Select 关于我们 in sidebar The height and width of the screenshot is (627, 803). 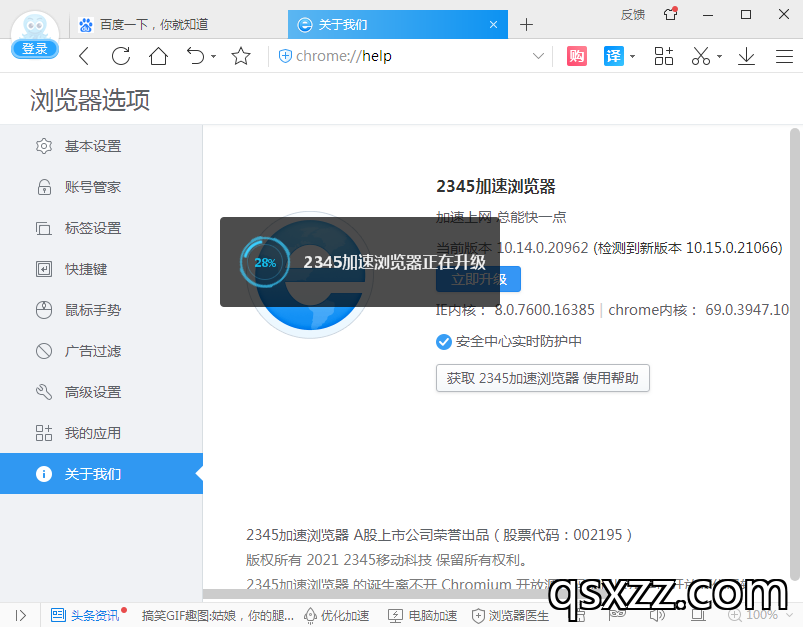[x=101, y=474]
